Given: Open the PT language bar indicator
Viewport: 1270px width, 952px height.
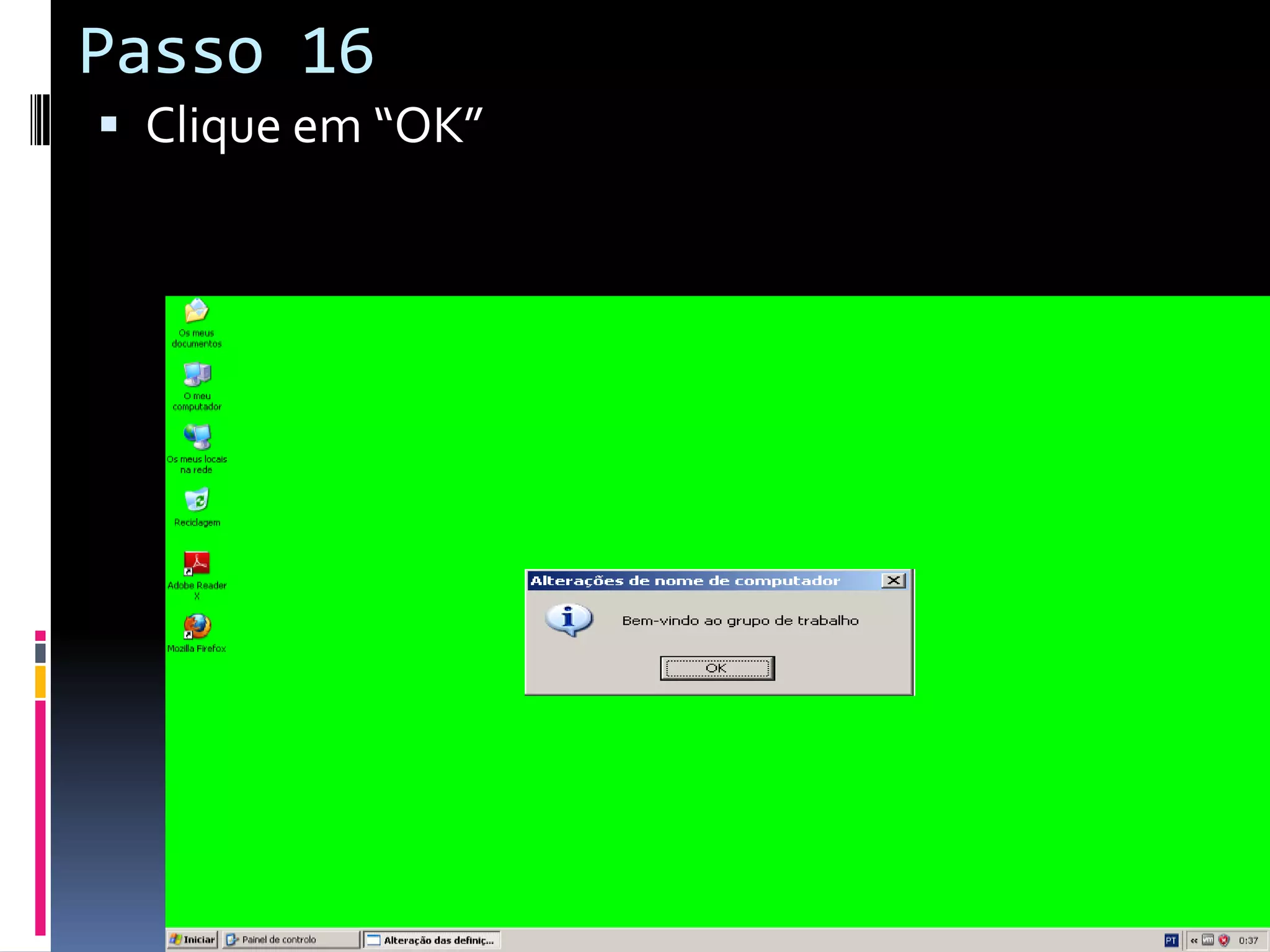Looking at the screenshot, I should (x=1171, y=940).
